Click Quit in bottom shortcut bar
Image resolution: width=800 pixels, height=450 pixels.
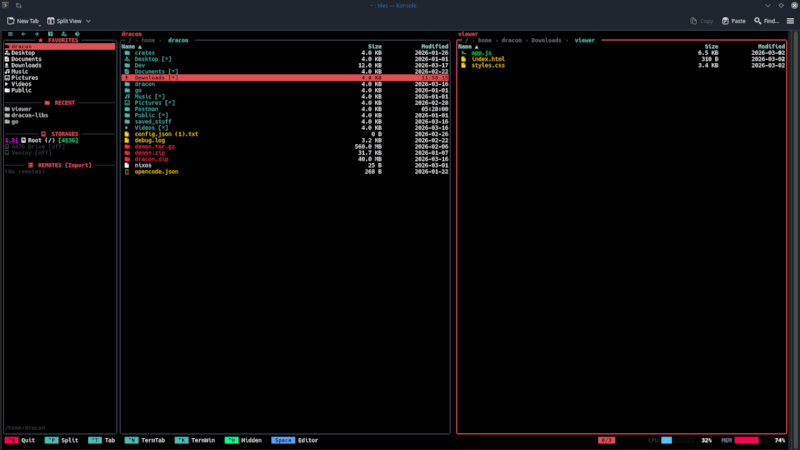tap(20, 440)
